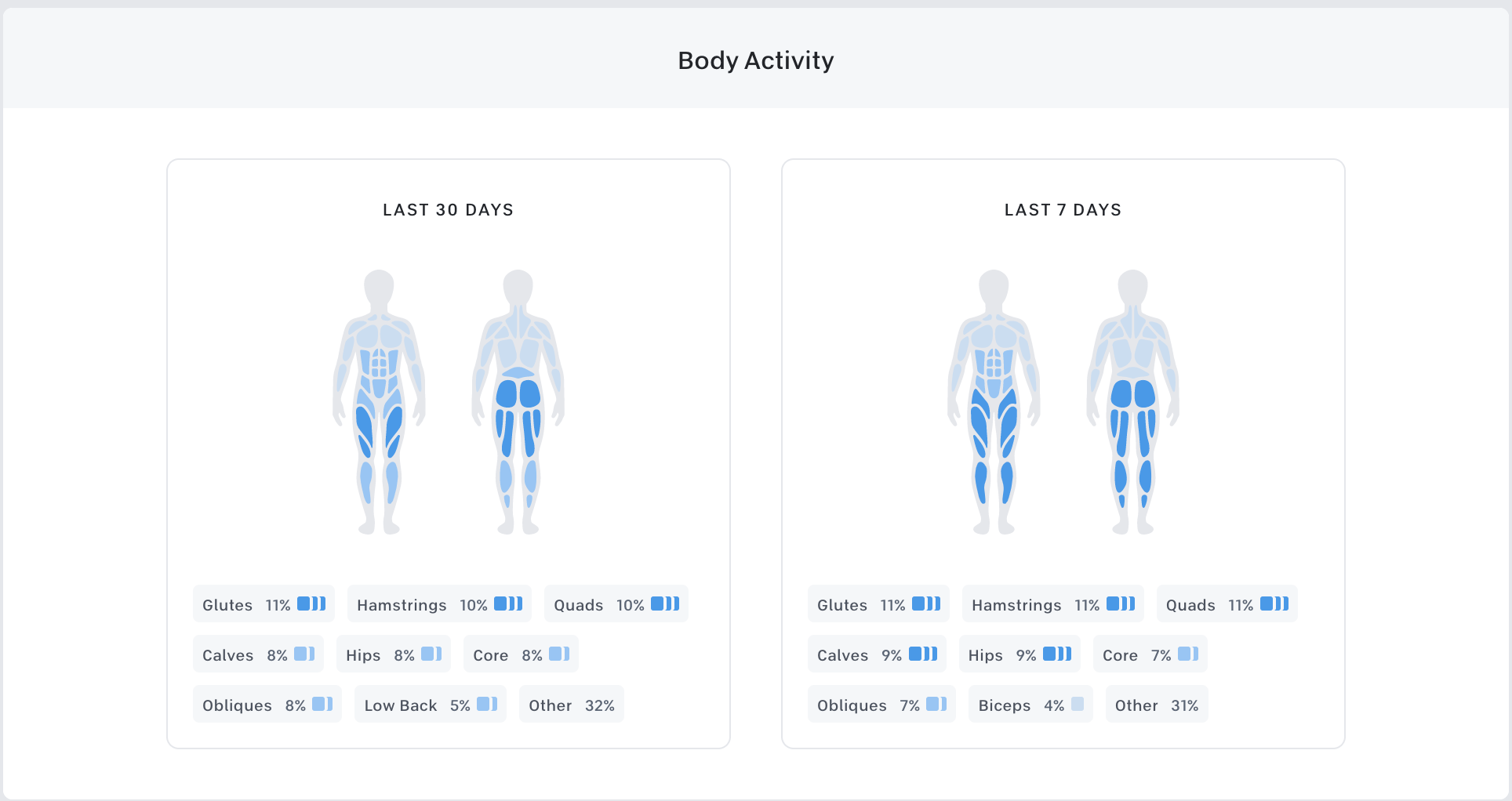Select Hamstrings 11% chip in 7 days
1512x801 pixels.
click(x=1052, y=604)
